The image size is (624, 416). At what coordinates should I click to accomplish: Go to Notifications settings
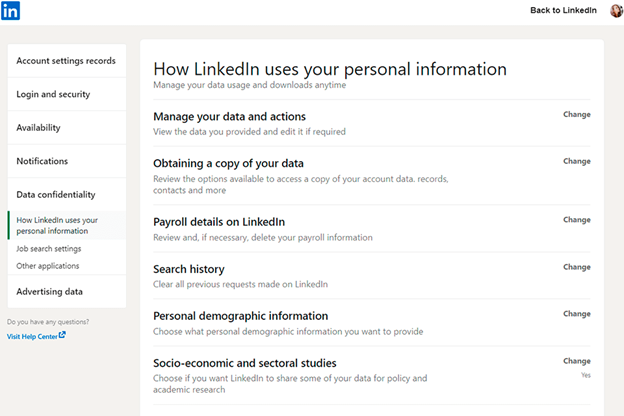(x=42, y=161)
